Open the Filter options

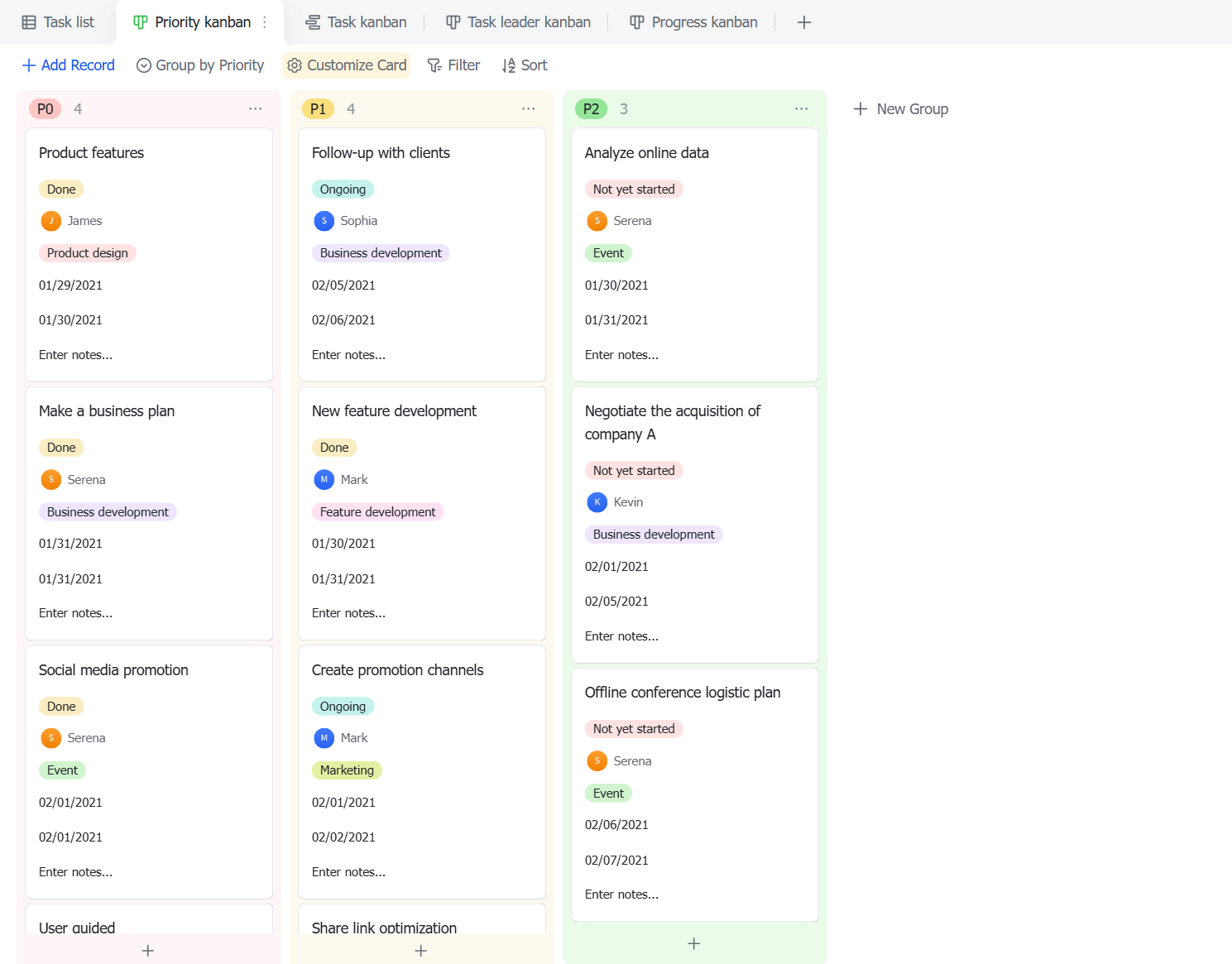pos(453,65)
